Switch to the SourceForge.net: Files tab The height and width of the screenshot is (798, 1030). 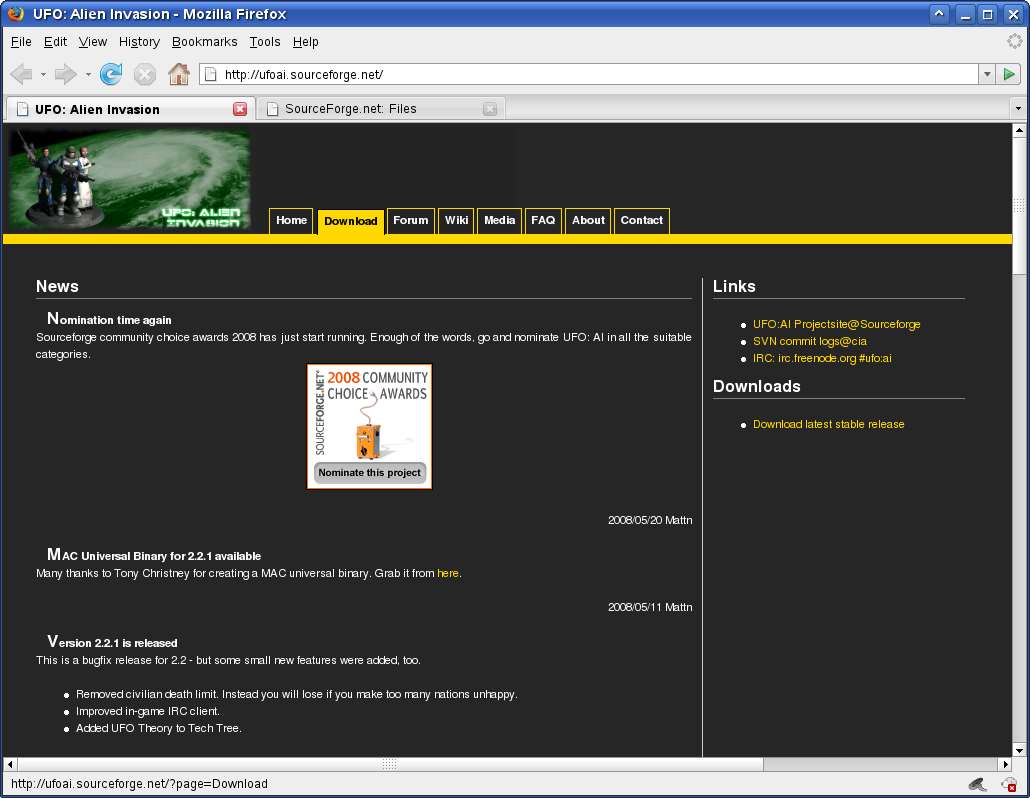(380, 109)
